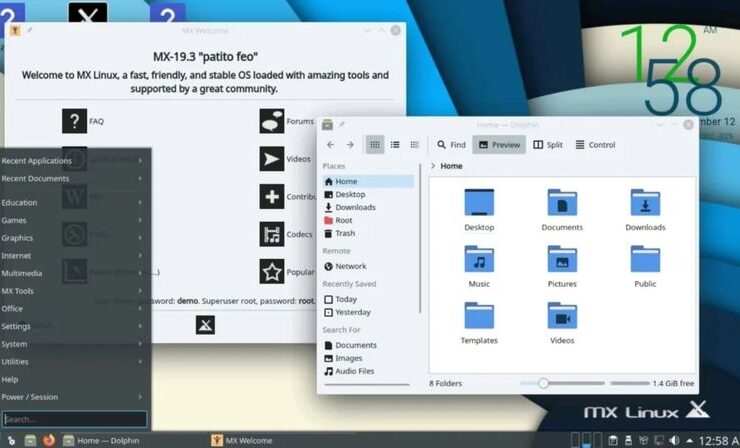
Task: Open the Public folder icon
Action: (x=645, y=259)
